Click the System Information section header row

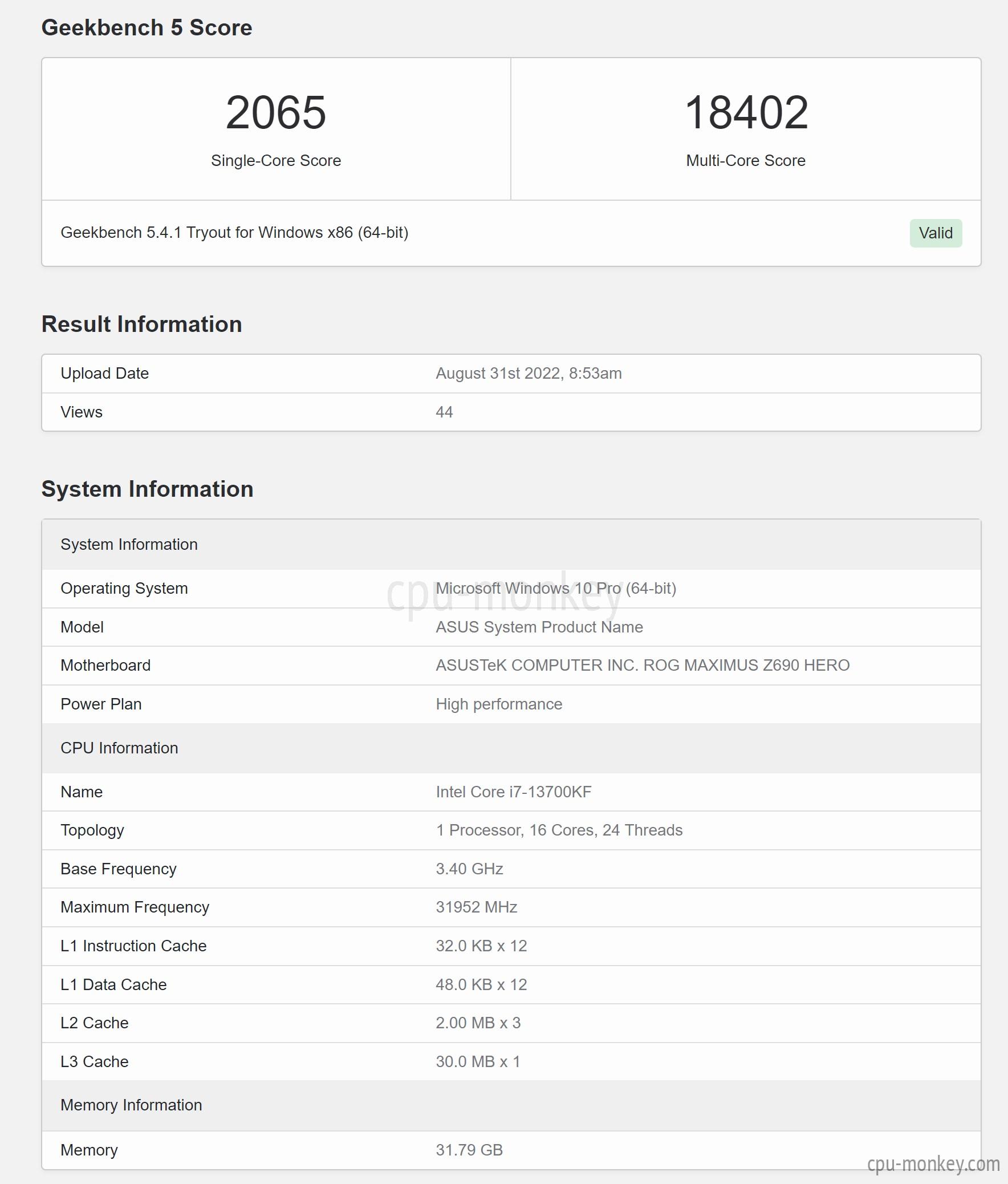tap(511, 545)
